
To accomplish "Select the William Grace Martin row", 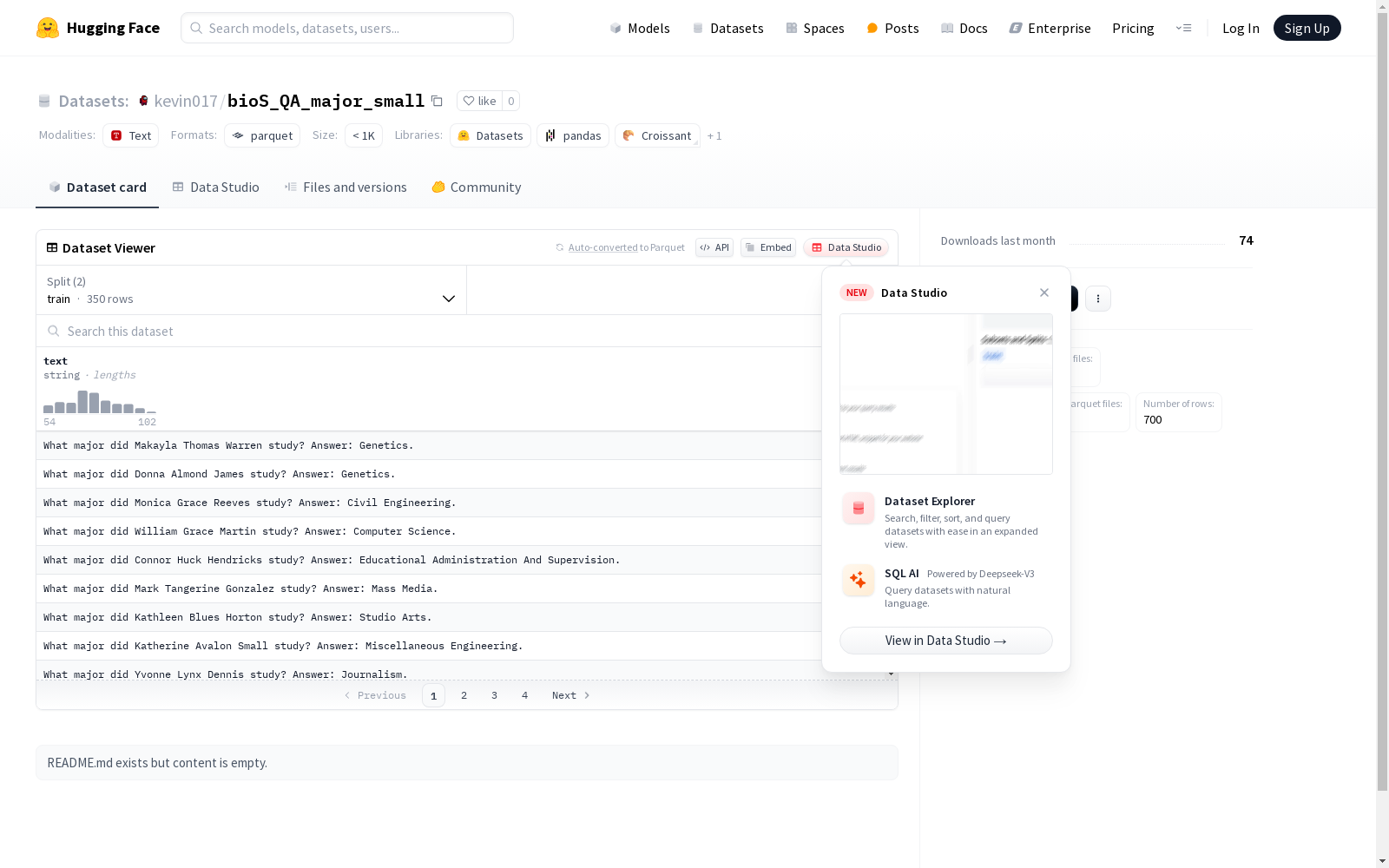I will pos(429,531).
